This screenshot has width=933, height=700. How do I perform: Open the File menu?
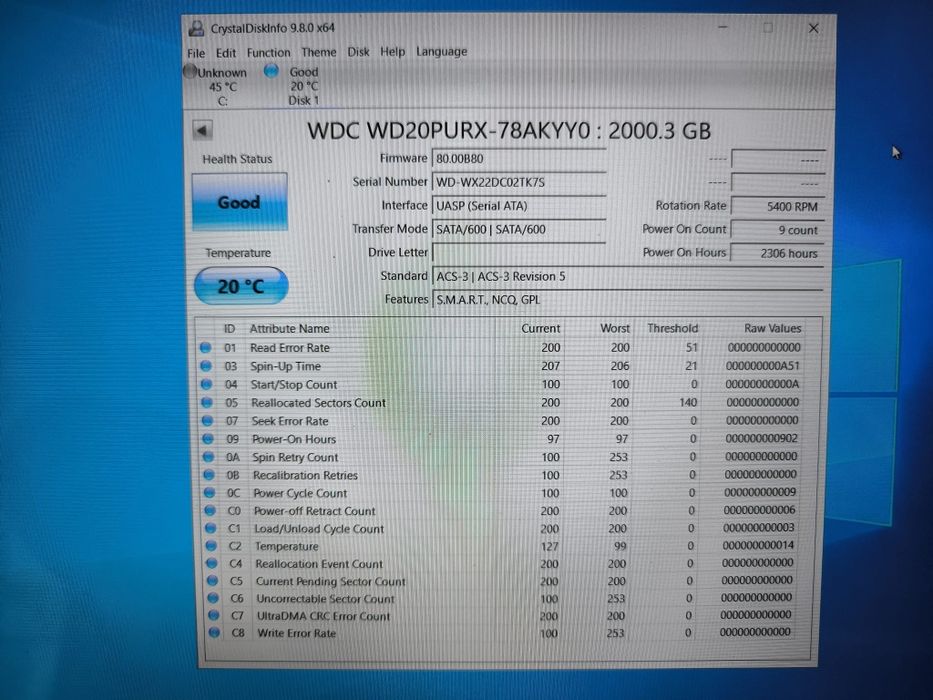(x=196, y=53)
